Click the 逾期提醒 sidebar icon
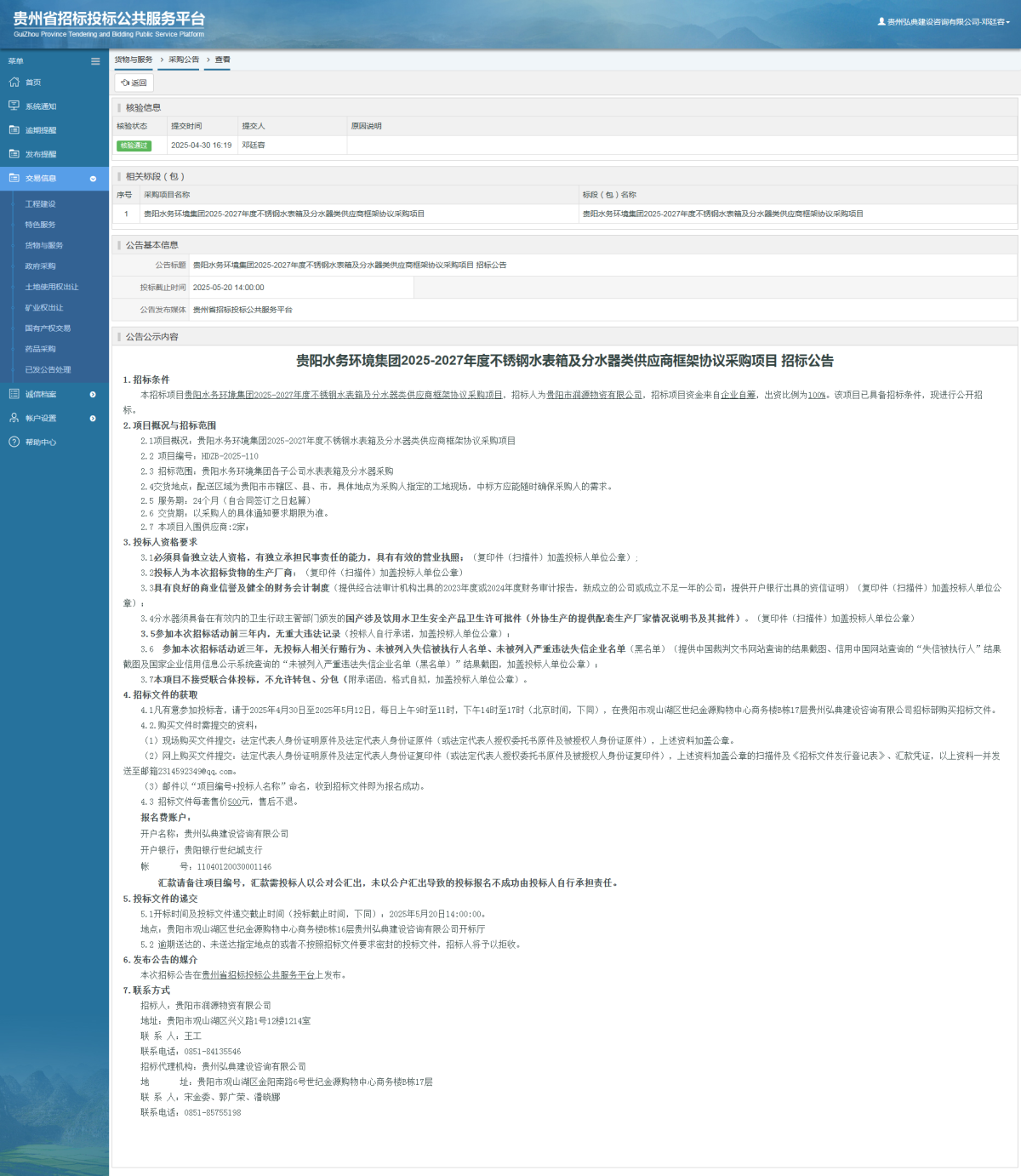Viewport: 1021px width, 1176px height. point(14,130)
